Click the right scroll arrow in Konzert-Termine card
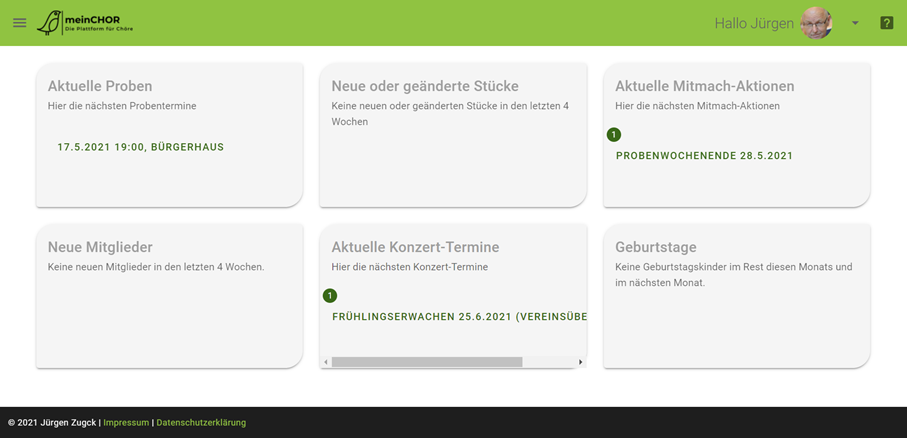 581,362
